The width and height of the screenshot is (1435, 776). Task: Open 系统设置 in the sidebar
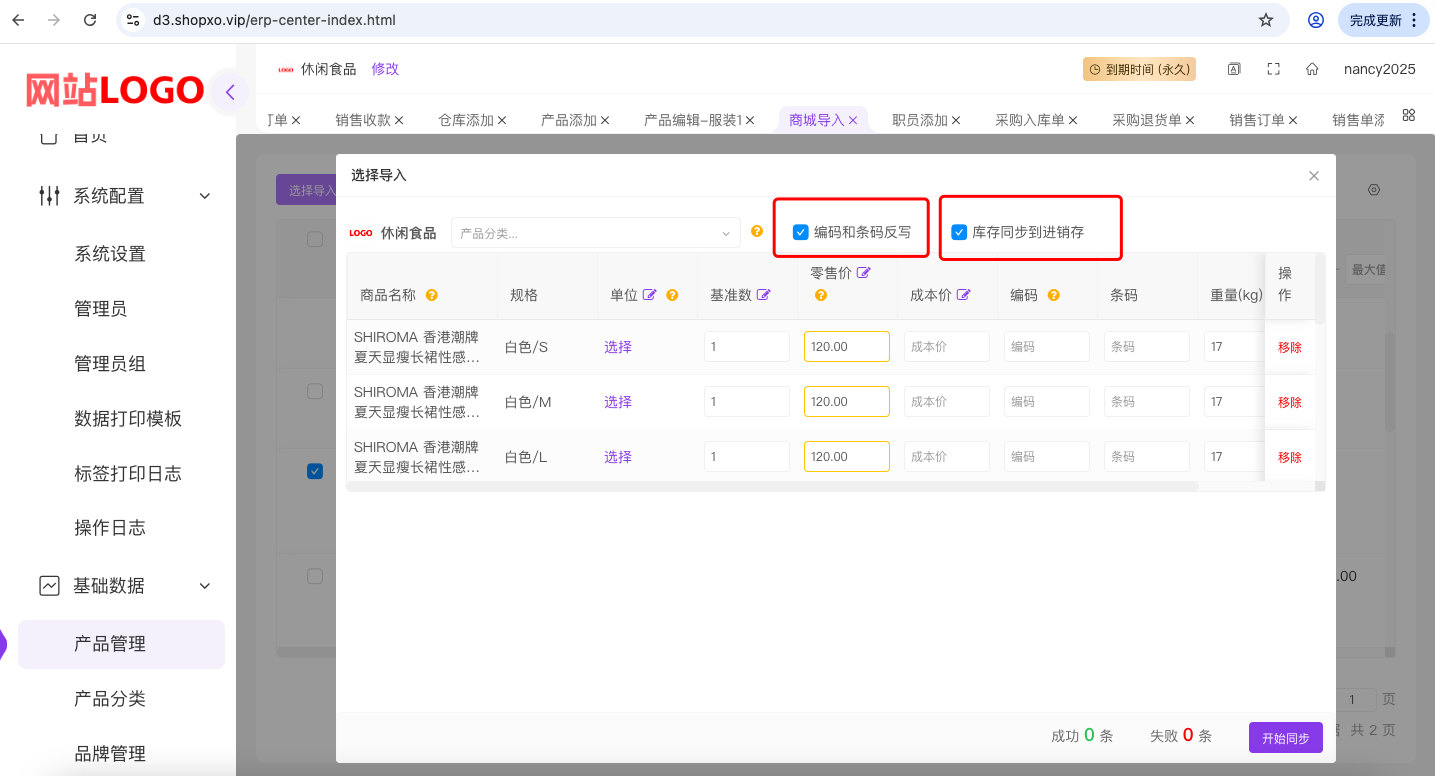tap(110, 254)
